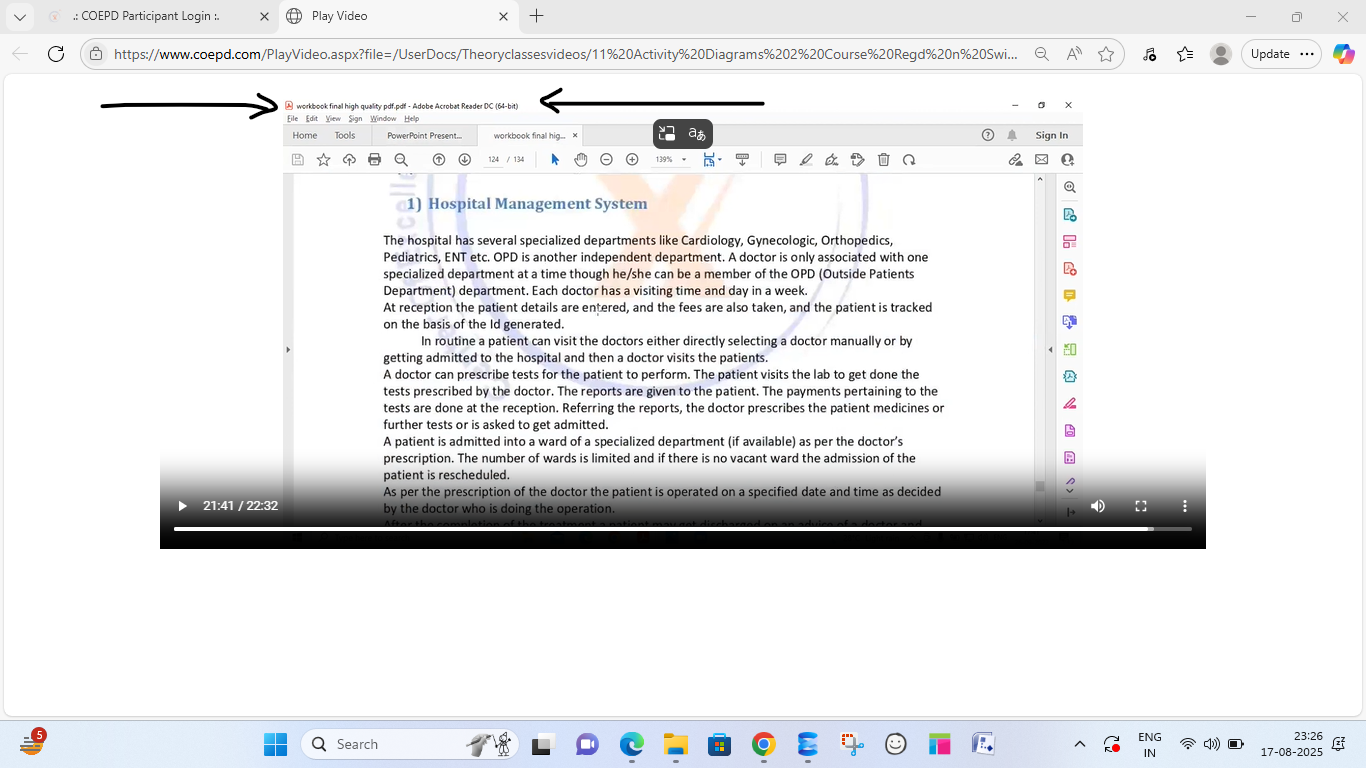Click the zoom out magnifier in address bar
Viewport: 1366px width, 768px height.
1042,54
